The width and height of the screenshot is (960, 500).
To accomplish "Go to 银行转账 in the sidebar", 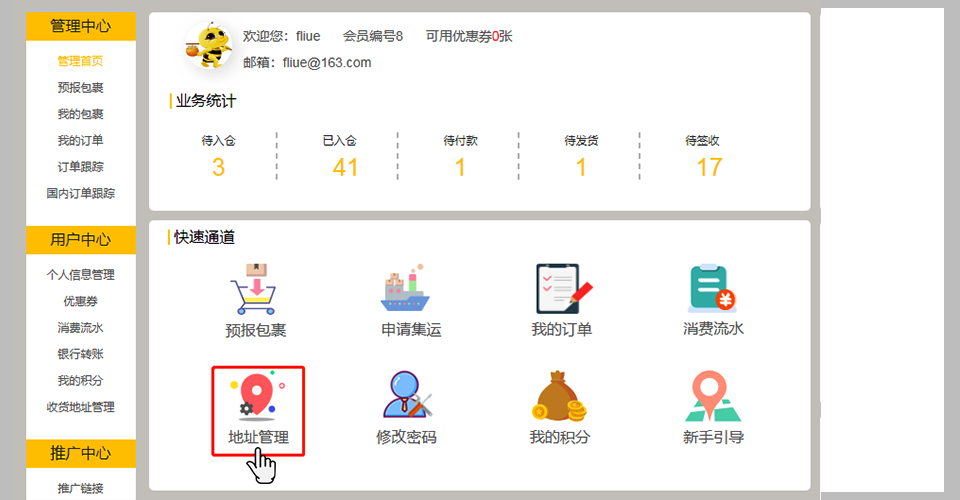I will [x=80, y=354].
